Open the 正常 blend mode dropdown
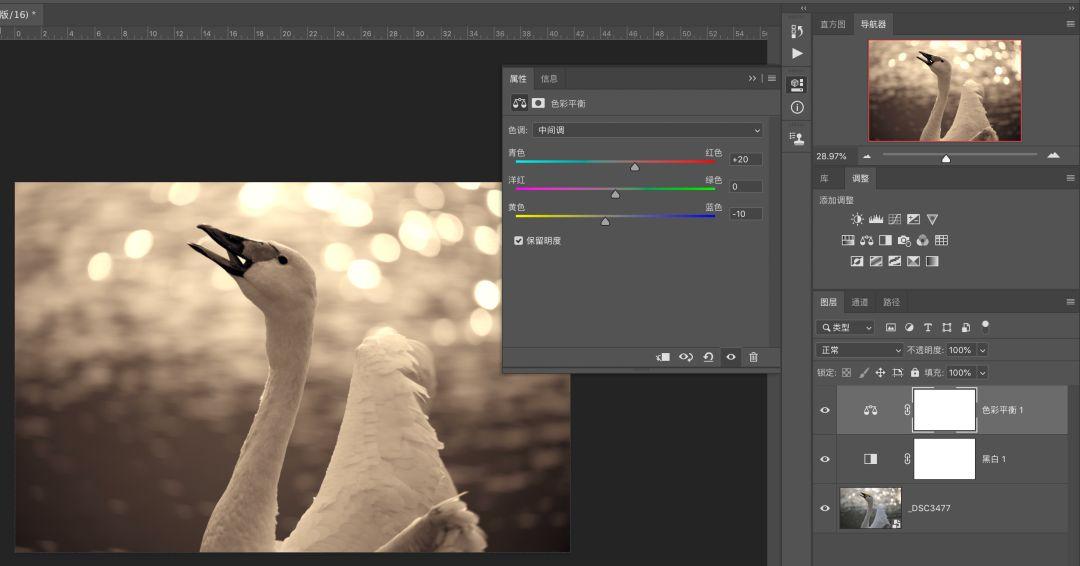1080x566 pixels. (859, 350)
